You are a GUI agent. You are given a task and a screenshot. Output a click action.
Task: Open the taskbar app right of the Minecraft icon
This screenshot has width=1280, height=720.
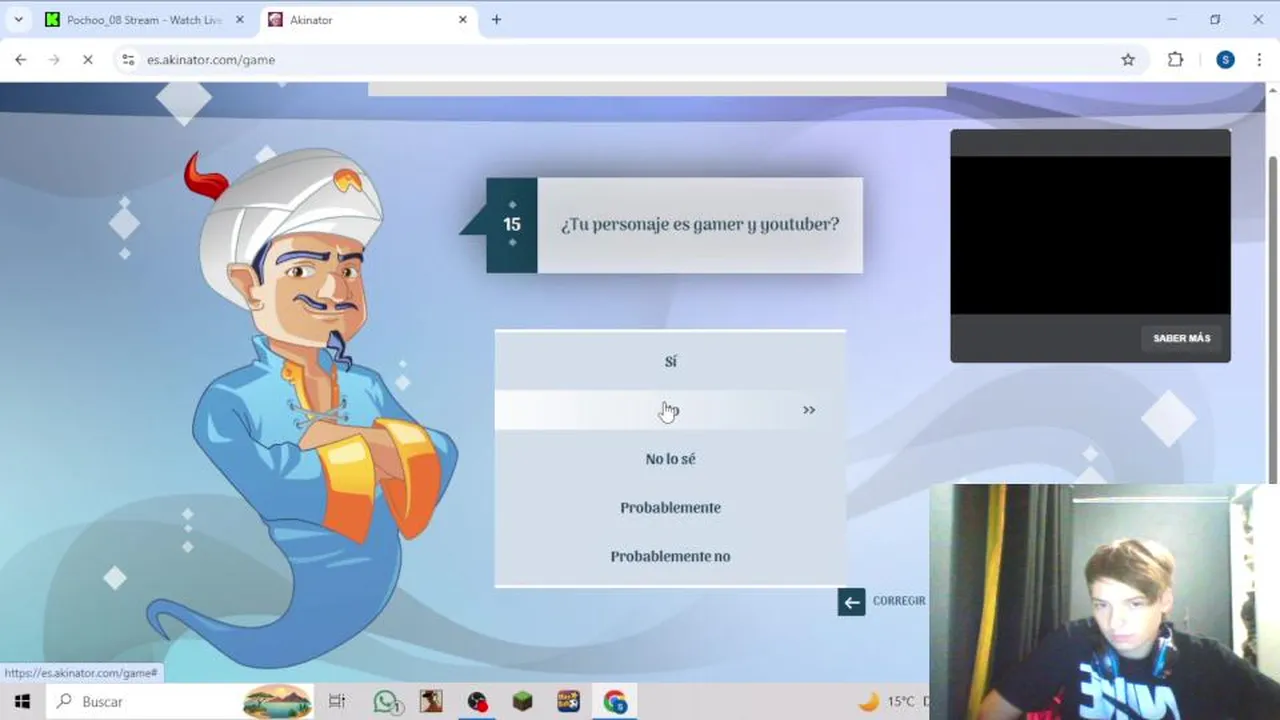pyautogui.click(x=568, y=702)
